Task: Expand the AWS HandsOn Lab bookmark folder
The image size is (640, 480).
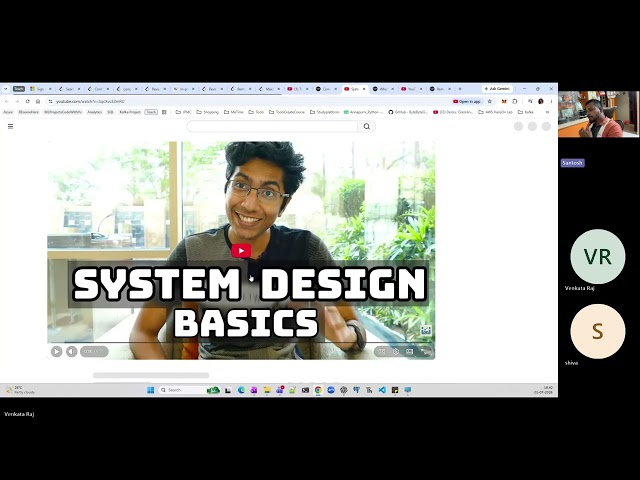Action: 496,112
